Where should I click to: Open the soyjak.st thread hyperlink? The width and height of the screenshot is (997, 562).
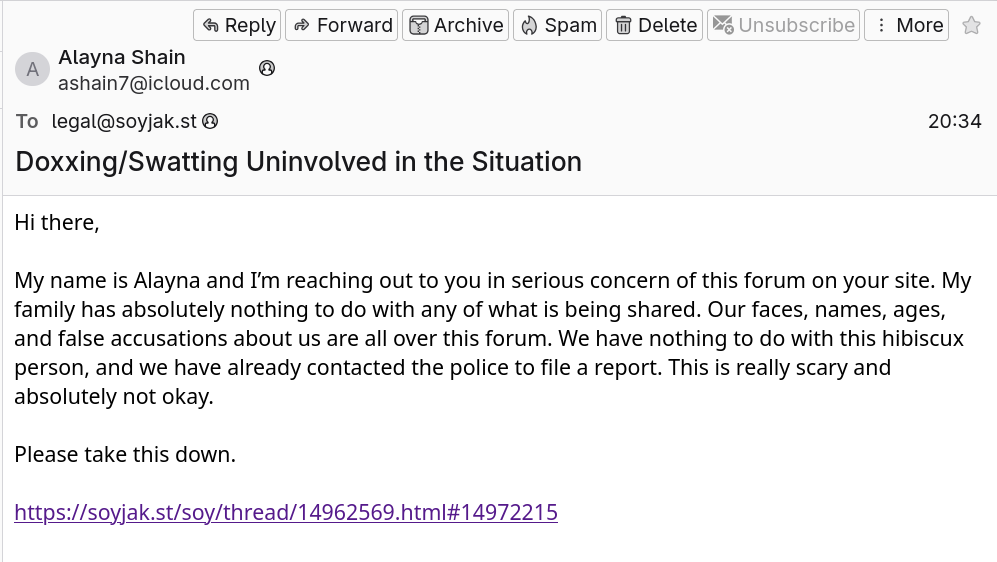286,513
